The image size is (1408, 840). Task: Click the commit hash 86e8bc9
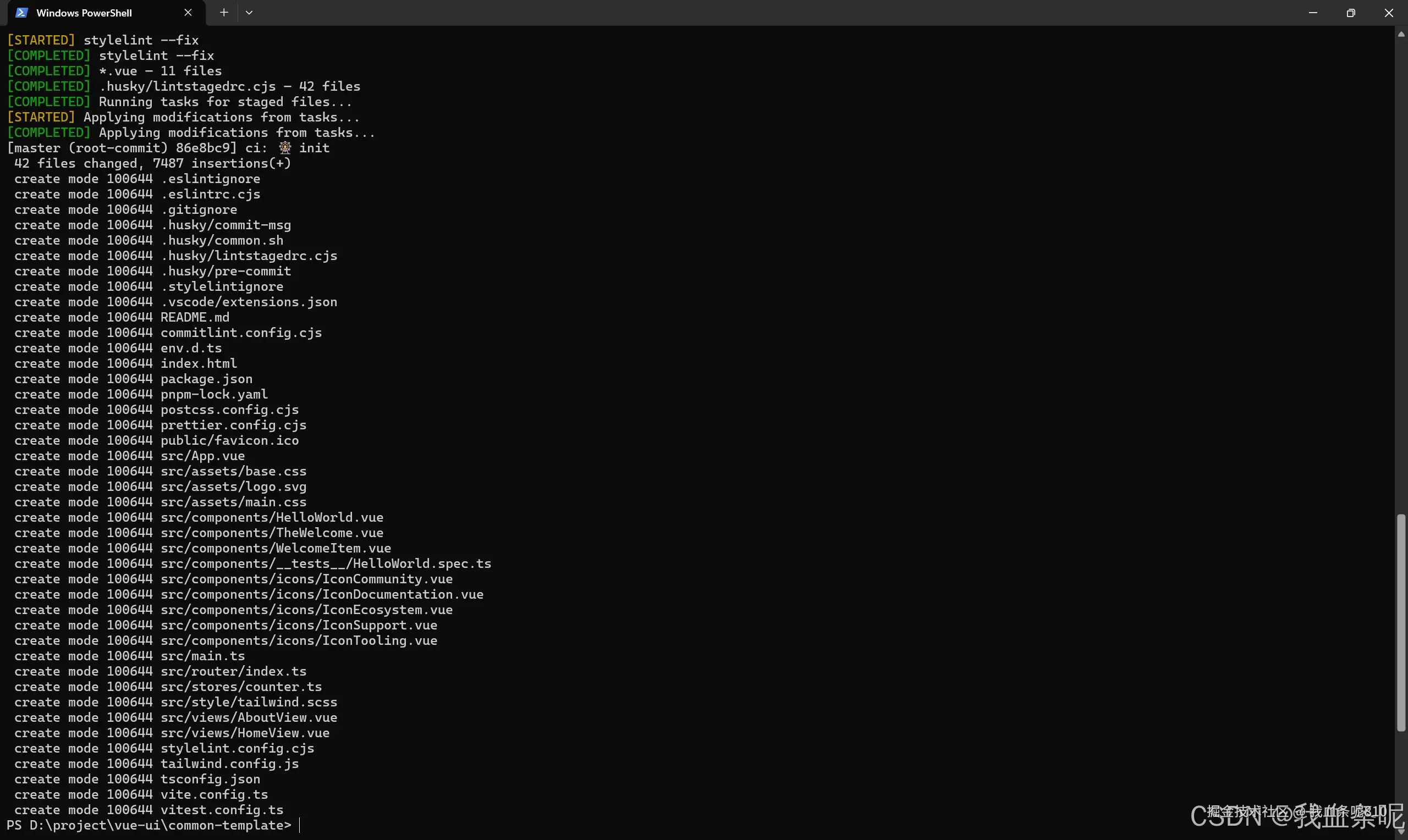[203, 148]
